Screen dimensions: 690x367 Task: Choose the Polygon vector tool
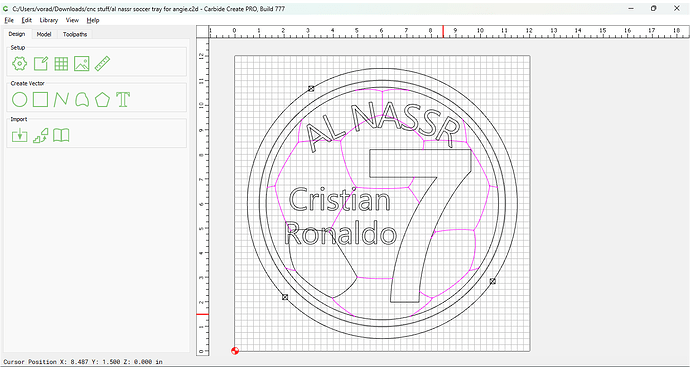point(102,100)
